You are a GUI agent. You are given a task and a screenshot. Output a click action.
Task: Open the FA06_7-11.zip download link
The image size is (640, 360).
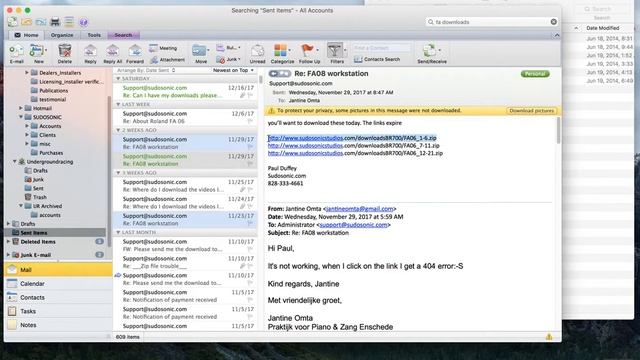353,146
